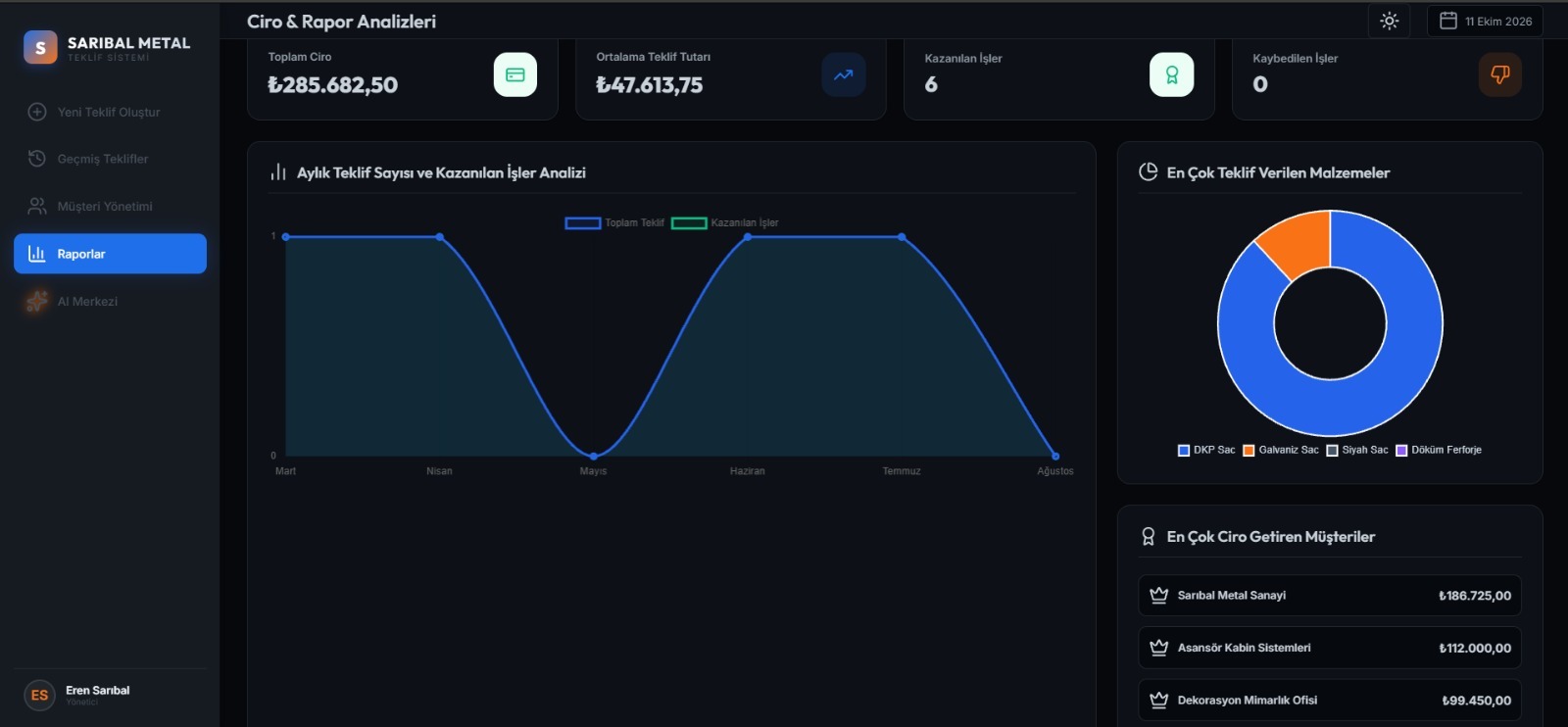This screenshot has width=1568, height=727.
Task: Toggle Siyah Sac in the doughnut legend
Action: coord(1357,450)
